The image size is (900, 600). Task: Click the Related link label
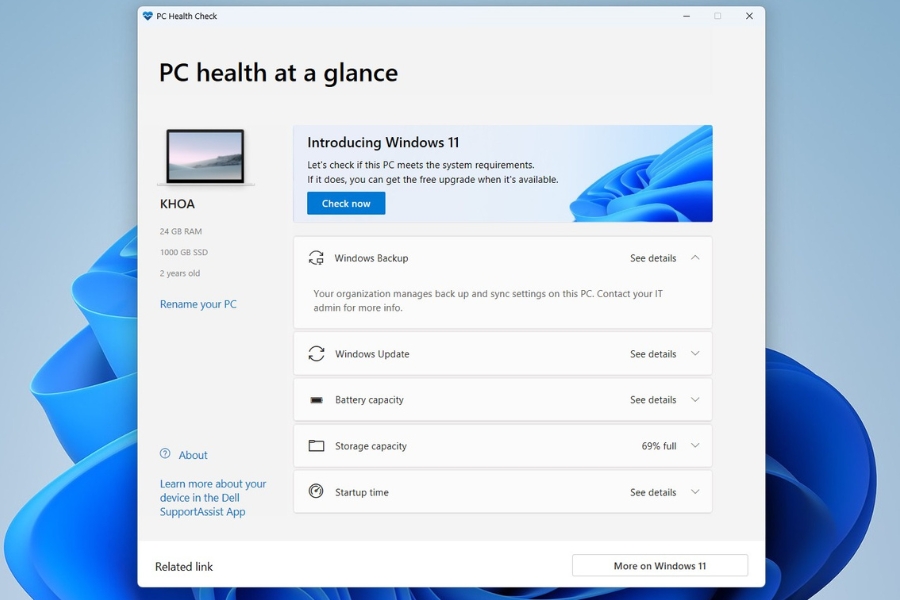184,567
